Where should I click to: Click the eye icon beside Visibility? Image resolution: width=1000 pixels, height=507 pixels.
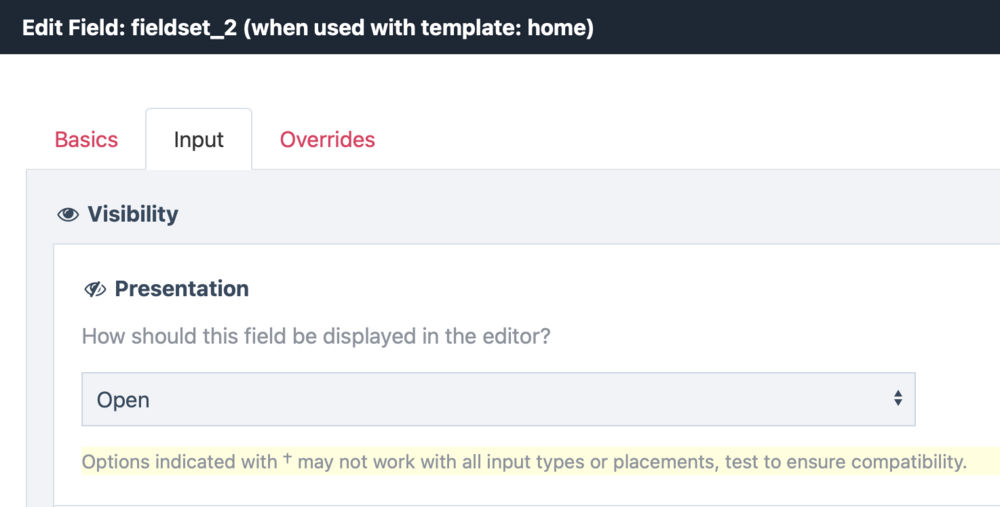pos(68,214)
